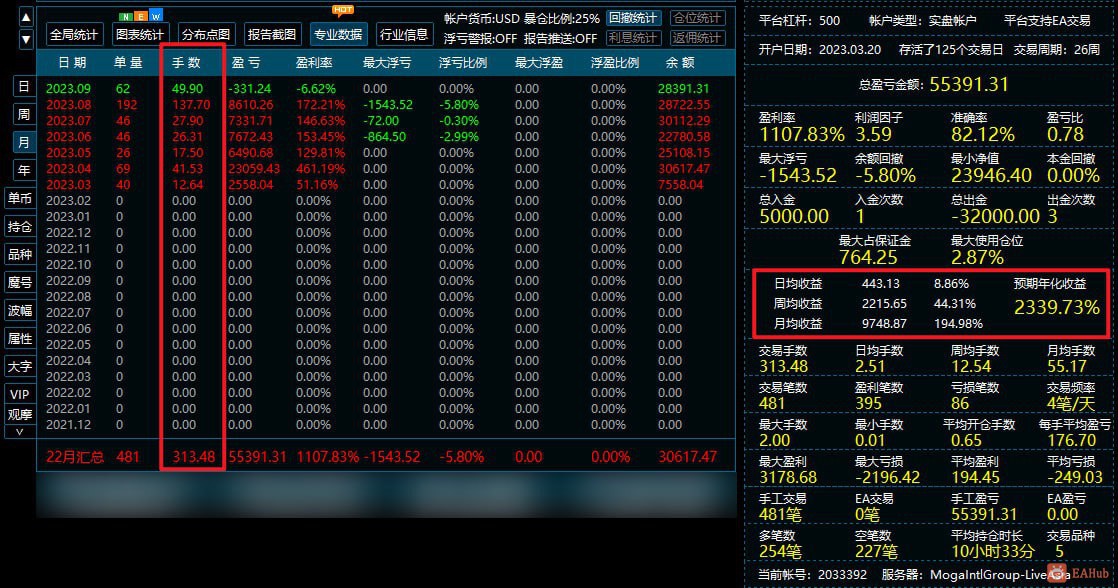Open the 魔号 sidebar option
This screenshot has height=588, width=1118.
point(20,282)
